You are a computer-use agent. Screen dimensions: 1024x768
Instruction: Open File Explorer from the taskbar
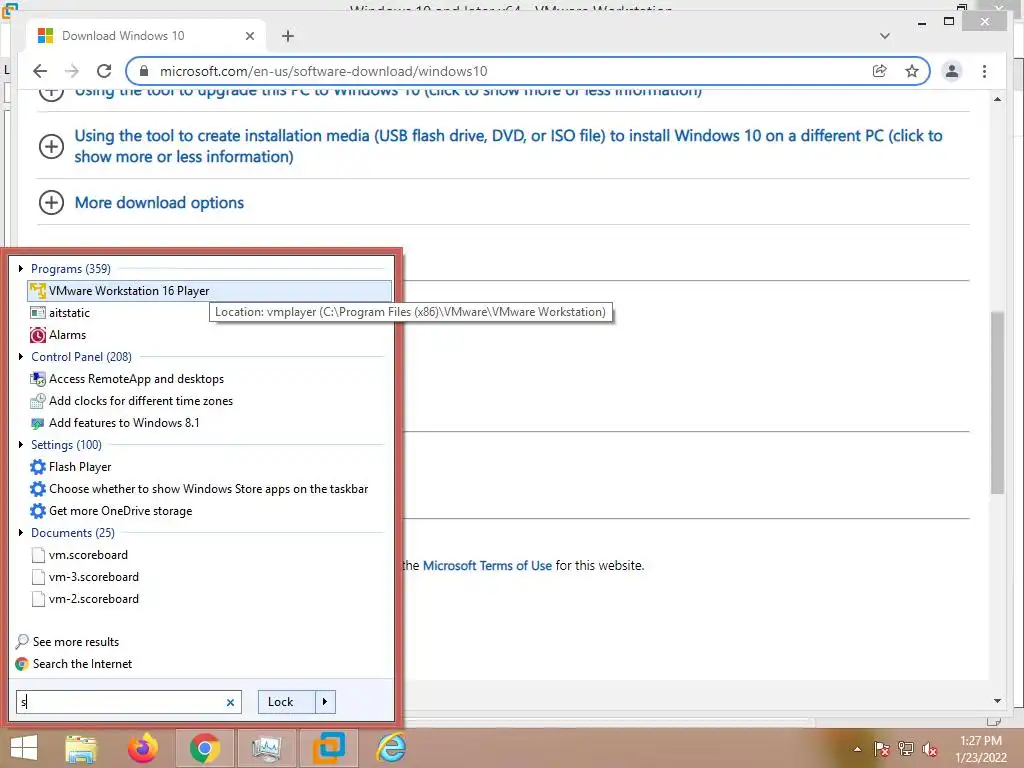pyautogui.click(x=81, y=748)
